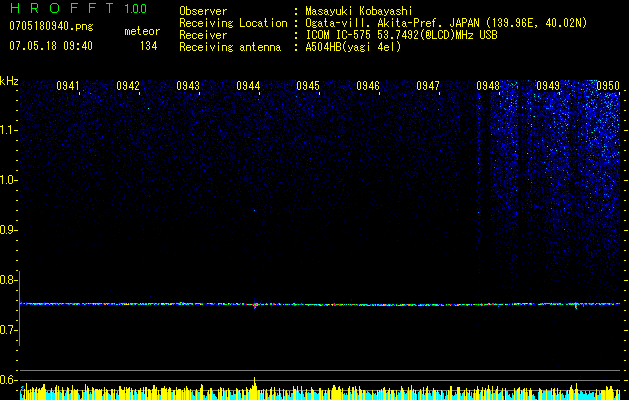Click the date stamp 07.05.18 09:40

click(x=51, y=46)
